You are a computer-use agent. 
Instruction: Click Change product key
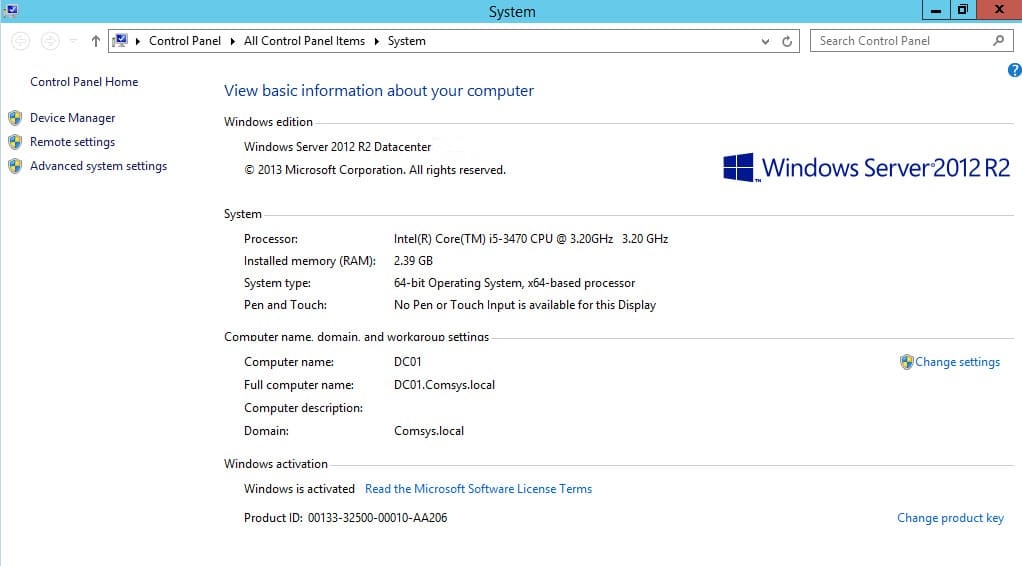[950, 518]
